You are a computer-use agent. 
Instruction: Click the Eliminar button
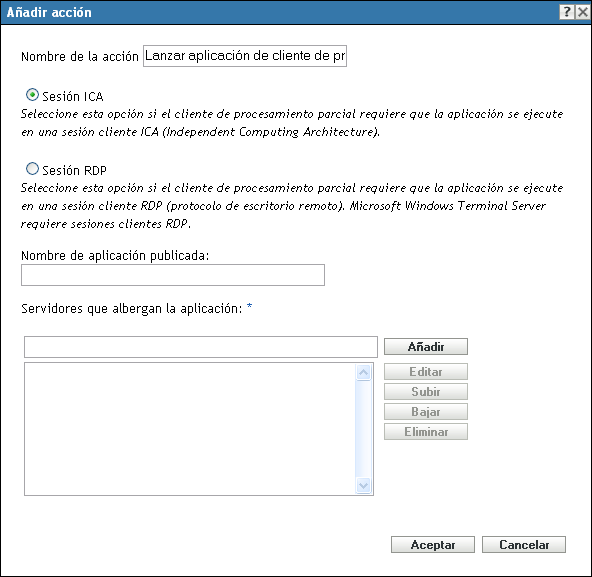click(x=426, y=432)
